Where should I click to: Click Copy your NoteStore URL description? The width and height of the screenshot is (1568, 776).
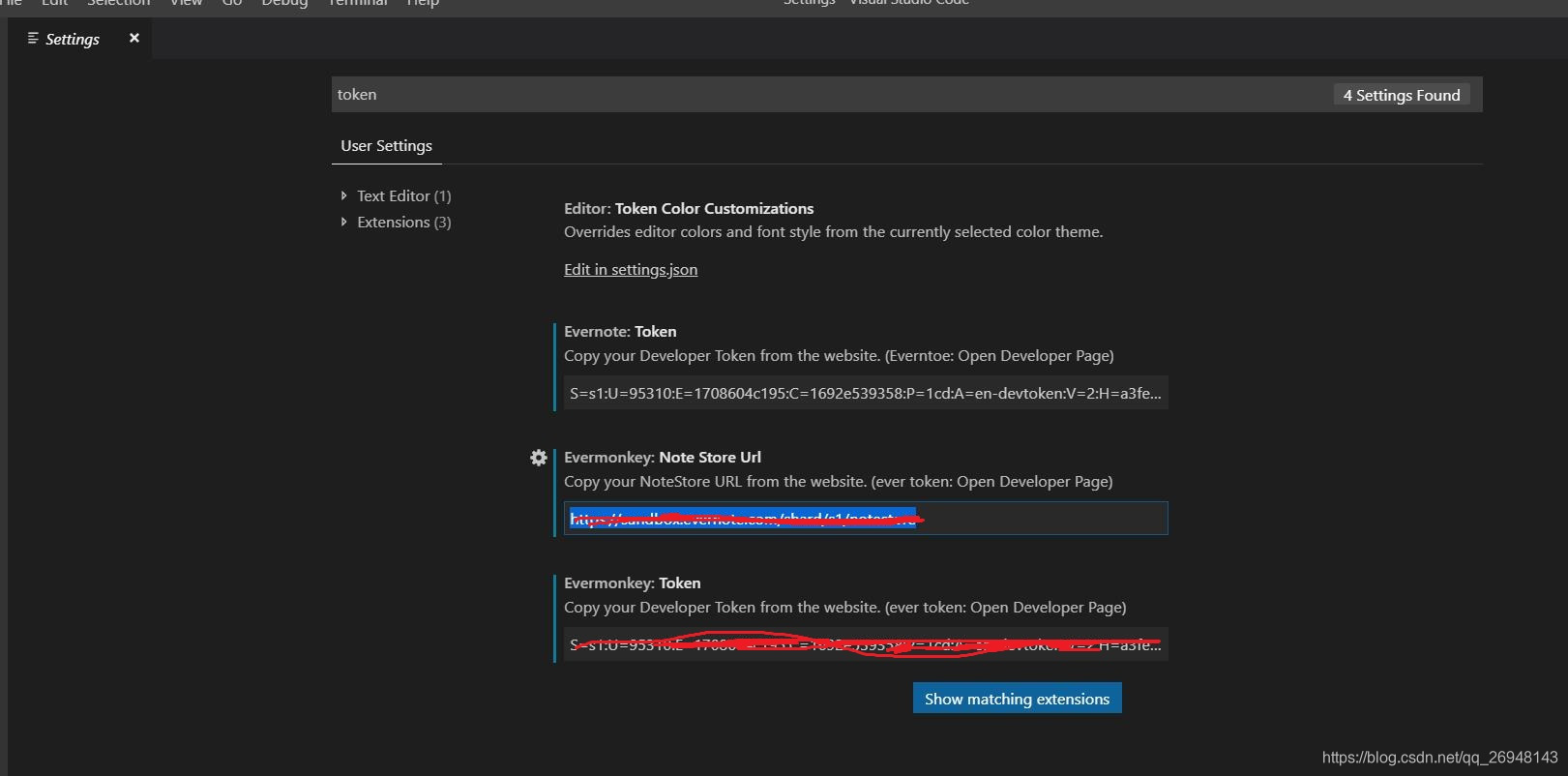(839, 481)
